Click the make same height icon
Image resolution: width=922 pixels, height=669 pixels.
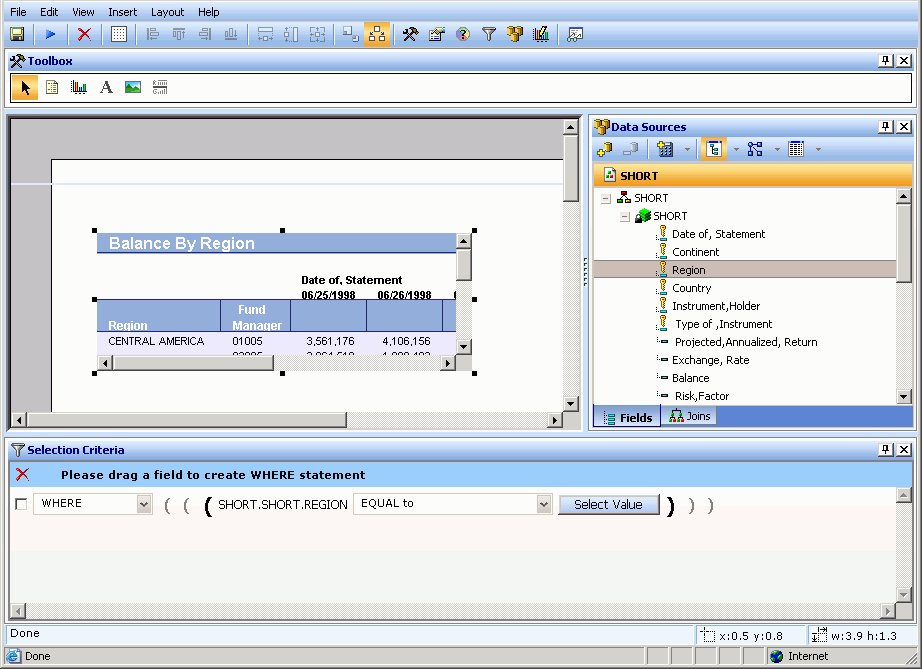(x=291, y=35)
